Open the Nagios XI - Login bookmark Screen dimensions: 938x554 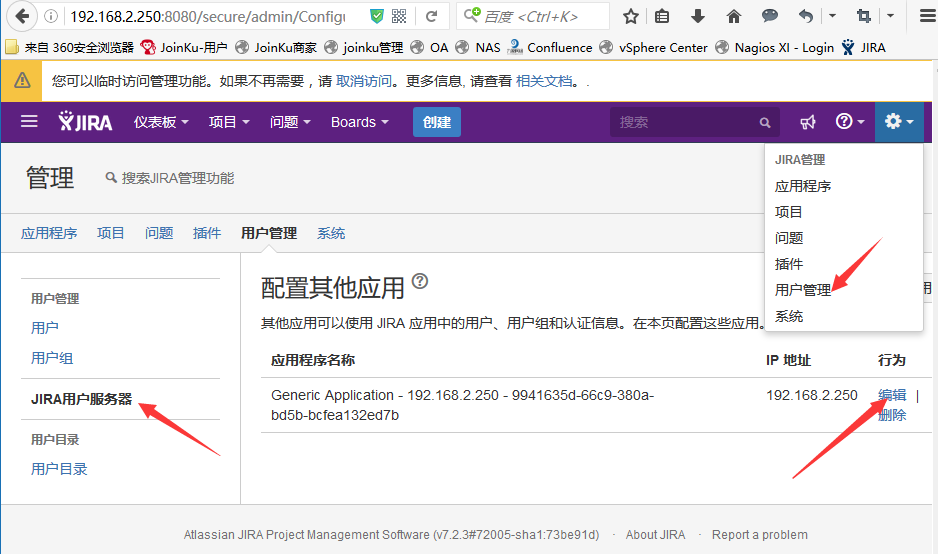(x=775, y=47)
